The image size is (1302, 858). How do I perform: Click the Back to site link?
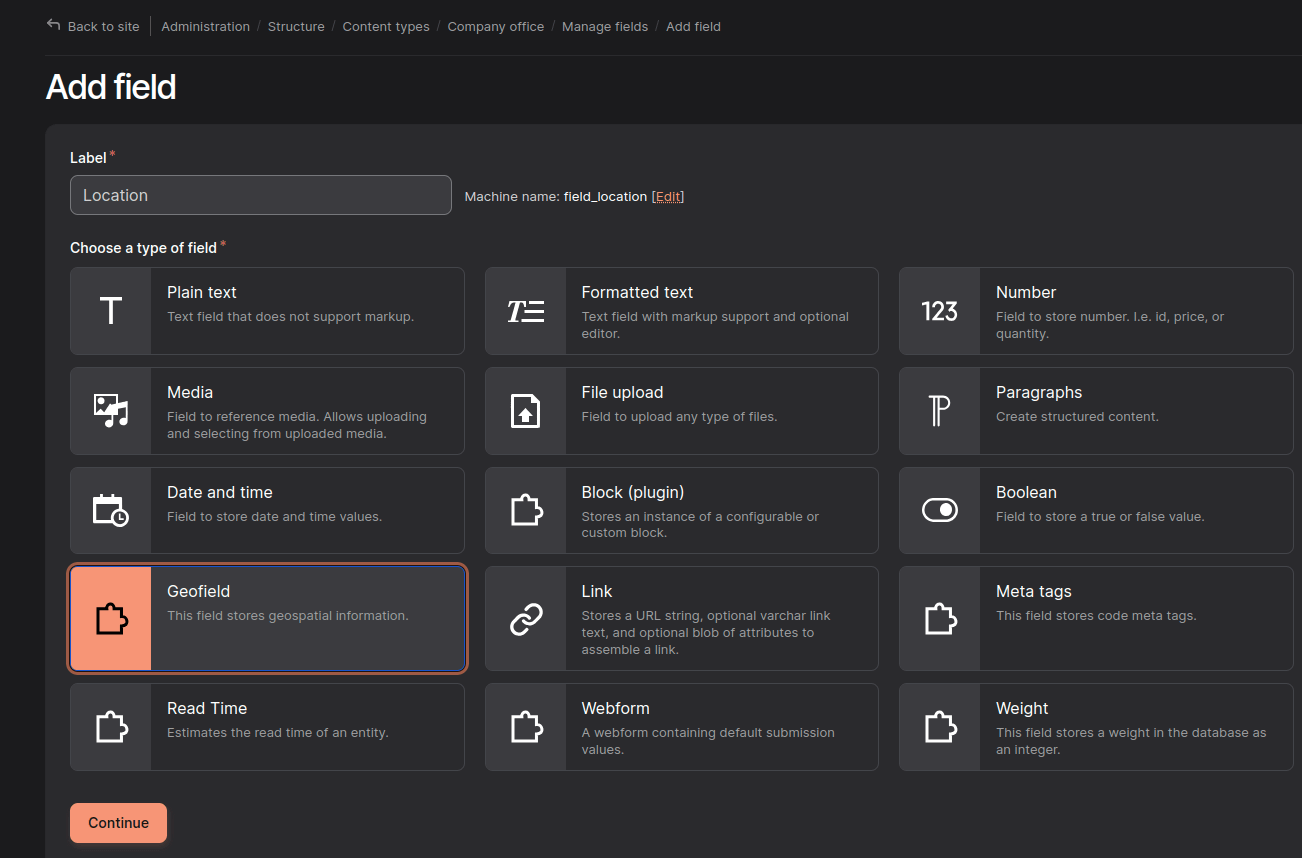94,27
